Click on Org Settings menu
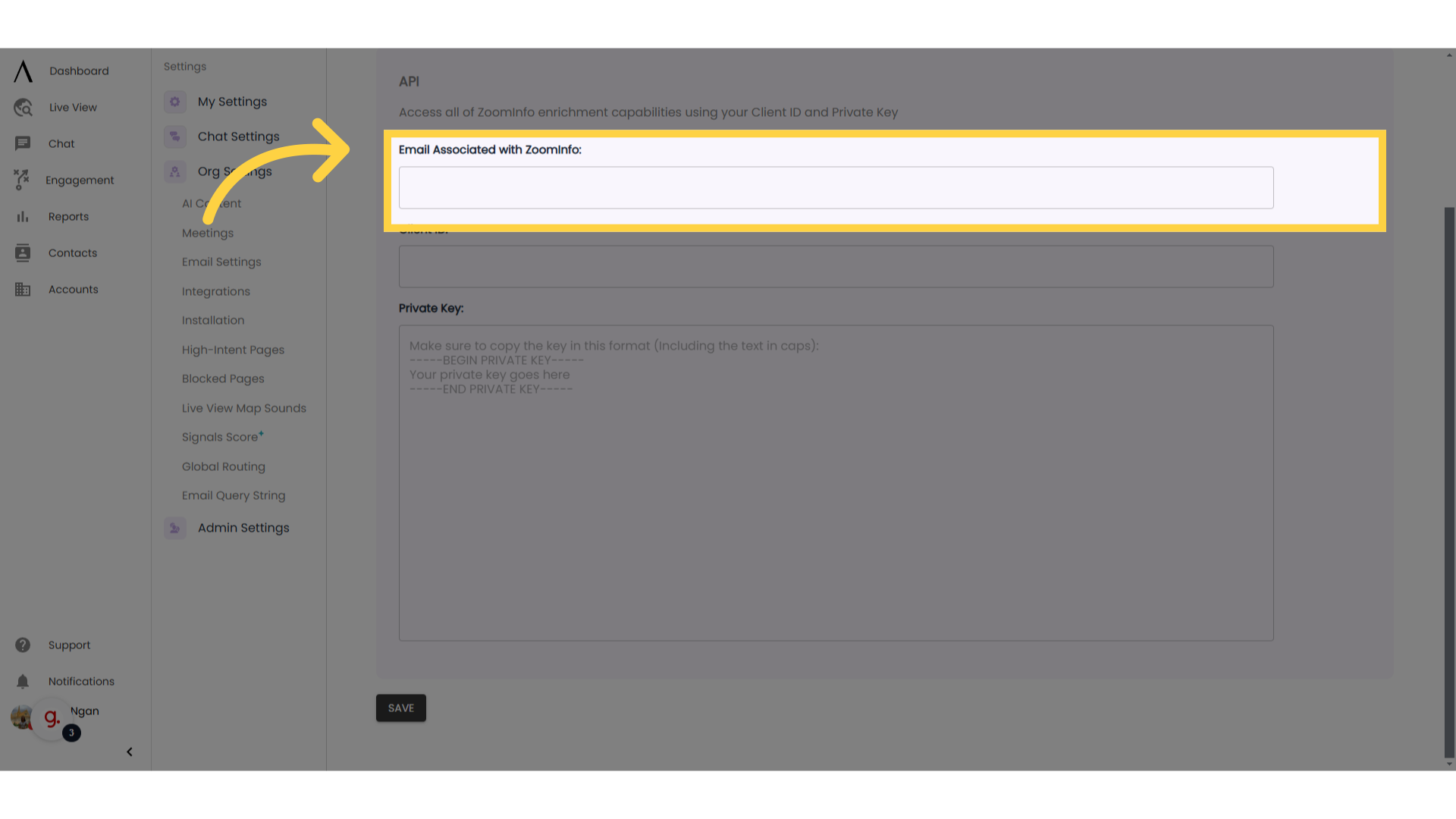 pos(234,171)
